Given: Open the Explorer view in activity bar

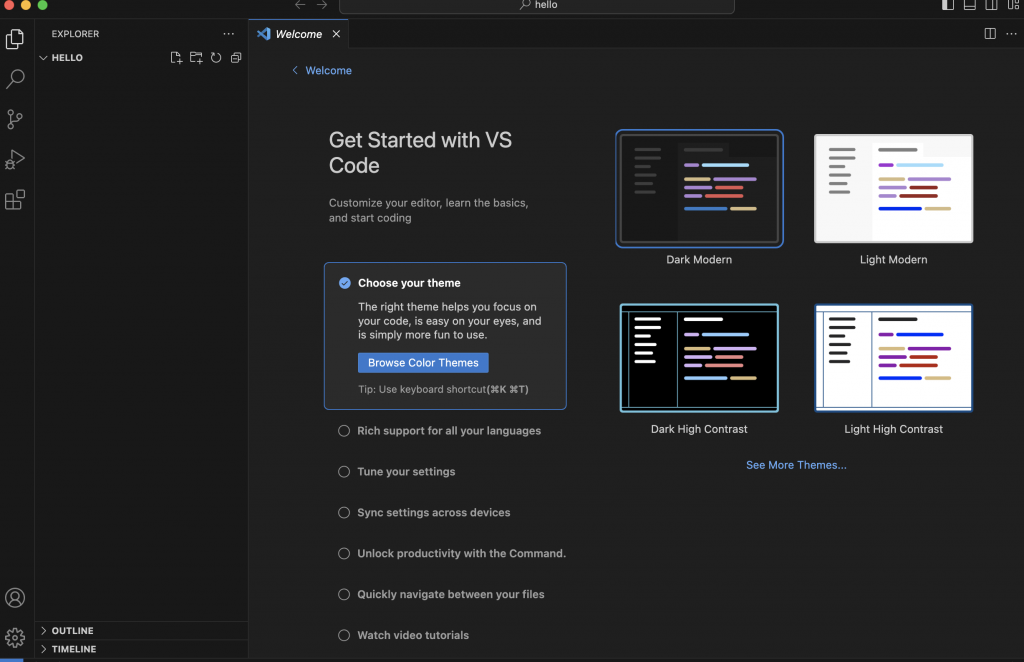Looking at the screenshot, I should pos(15,39).
